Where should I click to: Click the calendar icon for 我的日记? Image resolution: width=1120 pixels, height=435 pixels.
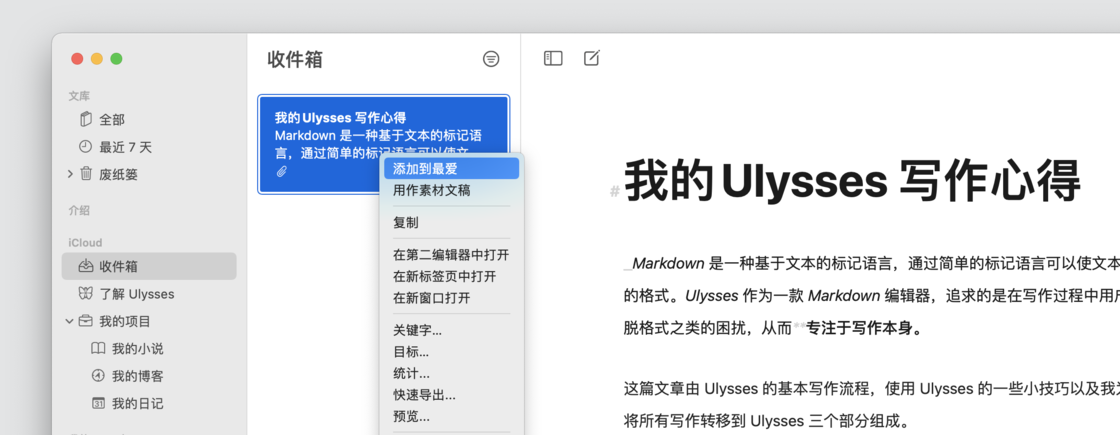[x=99, y=403]
